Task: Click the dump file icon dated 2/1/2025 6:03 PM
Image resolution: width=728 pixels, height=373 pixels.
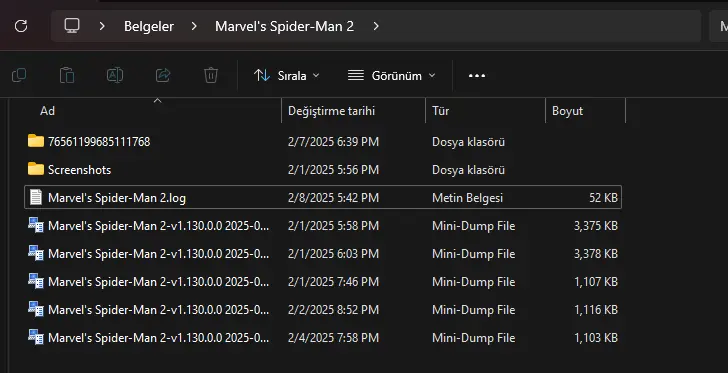Action: [x=36, y=254]
